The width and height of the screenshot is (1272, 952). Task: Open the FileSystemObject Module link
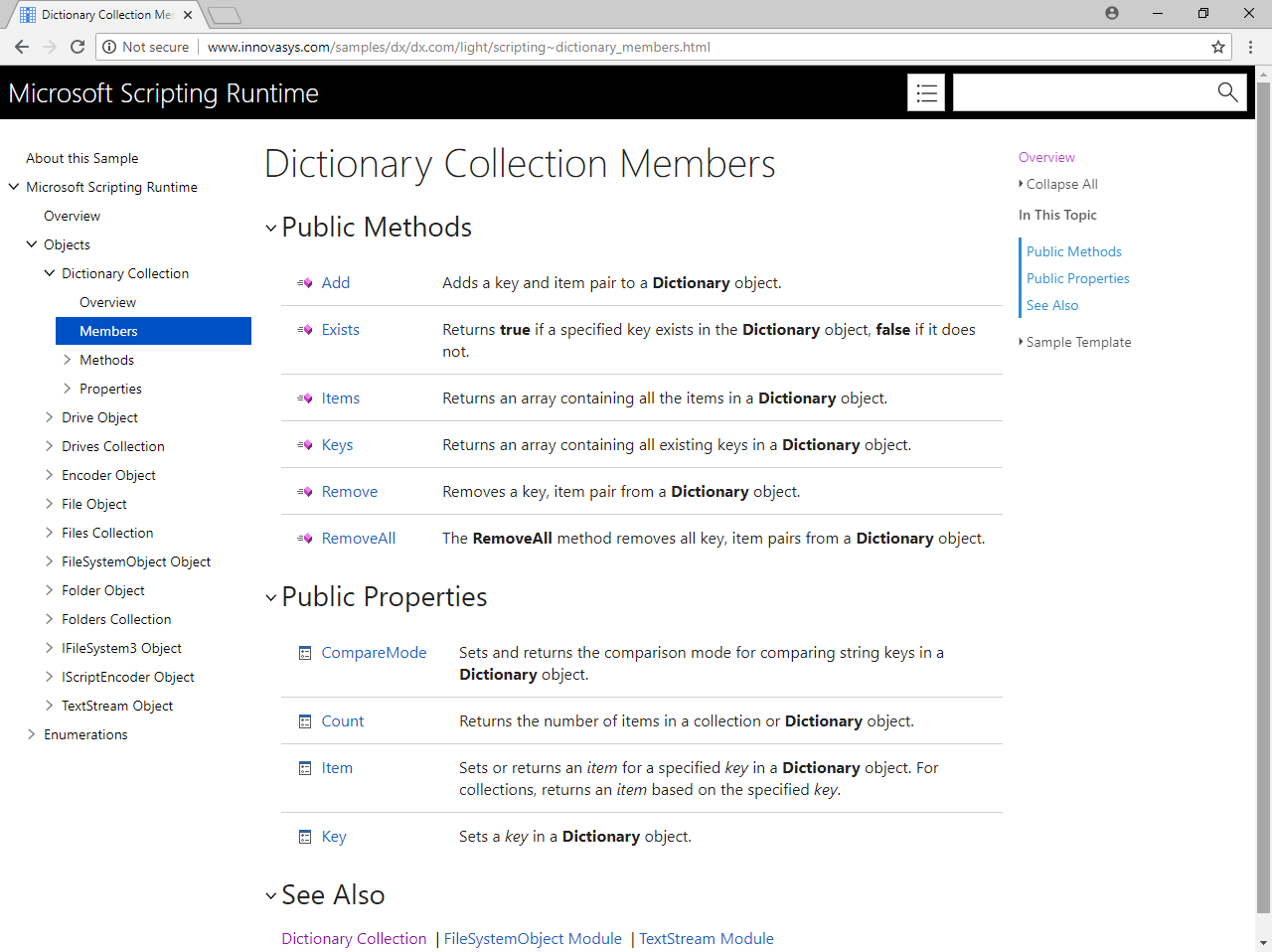click(533, 939)
